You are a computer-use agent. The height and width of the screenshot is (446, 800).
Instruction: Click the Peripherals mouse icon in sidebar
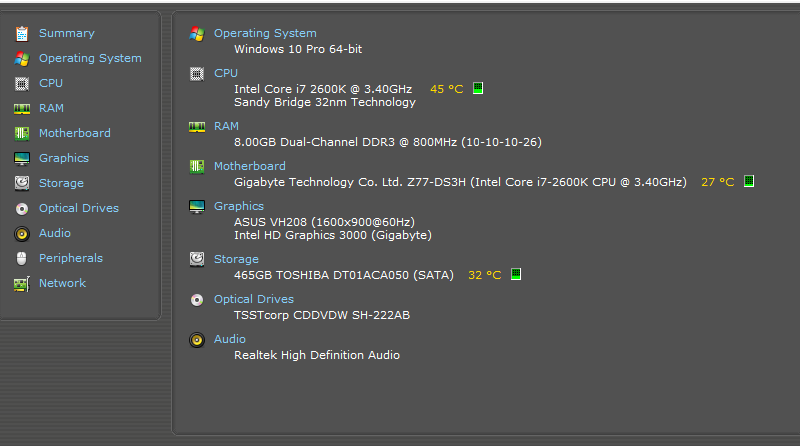tap(21, 258)
